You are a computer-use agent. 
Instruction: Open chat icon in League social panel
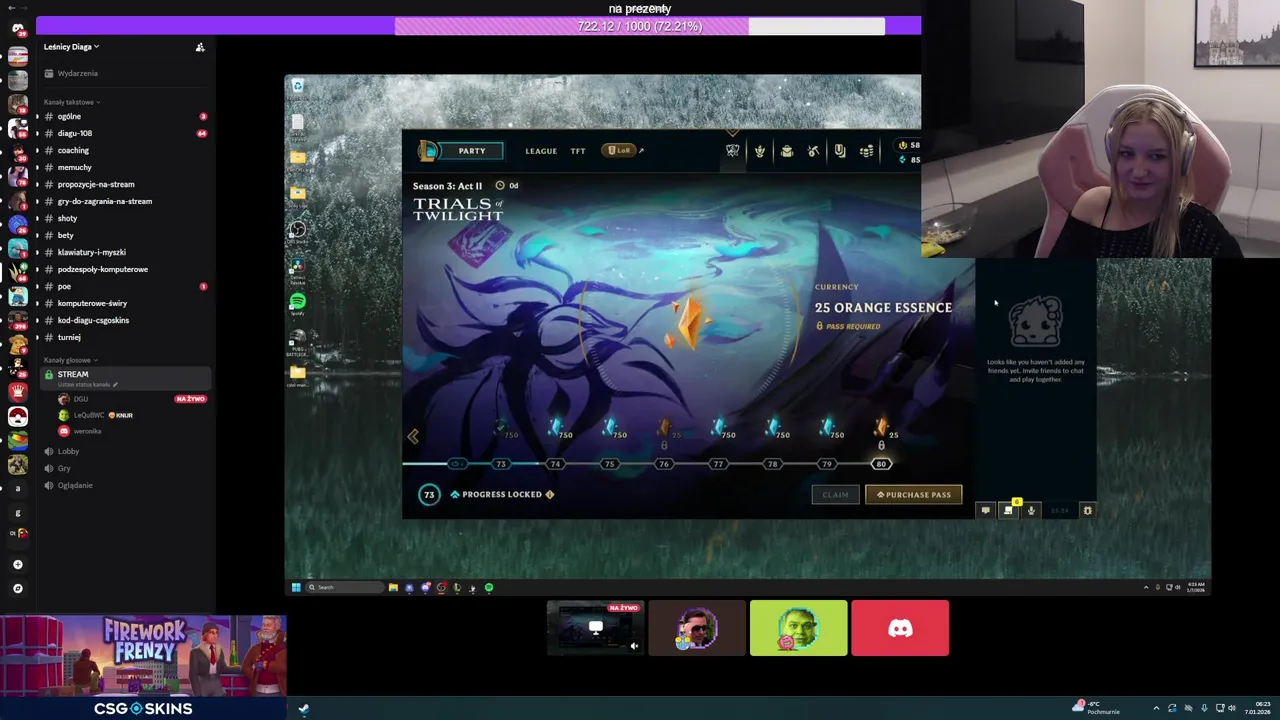(x=985, y=511)
